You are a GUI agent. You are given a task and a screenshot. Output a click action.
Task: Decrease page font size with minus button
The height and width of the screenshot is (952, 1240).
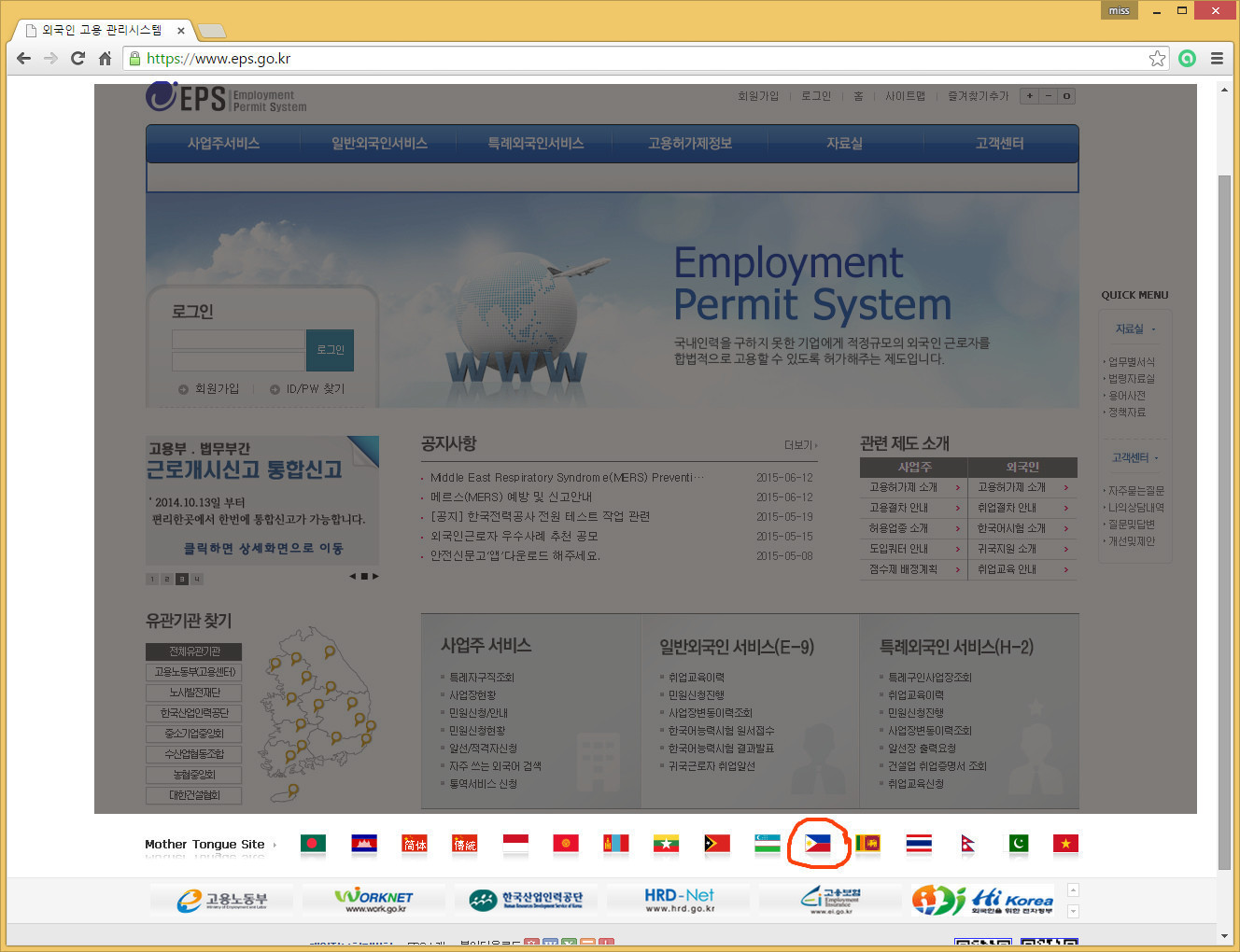click(x=1048, y=96)
